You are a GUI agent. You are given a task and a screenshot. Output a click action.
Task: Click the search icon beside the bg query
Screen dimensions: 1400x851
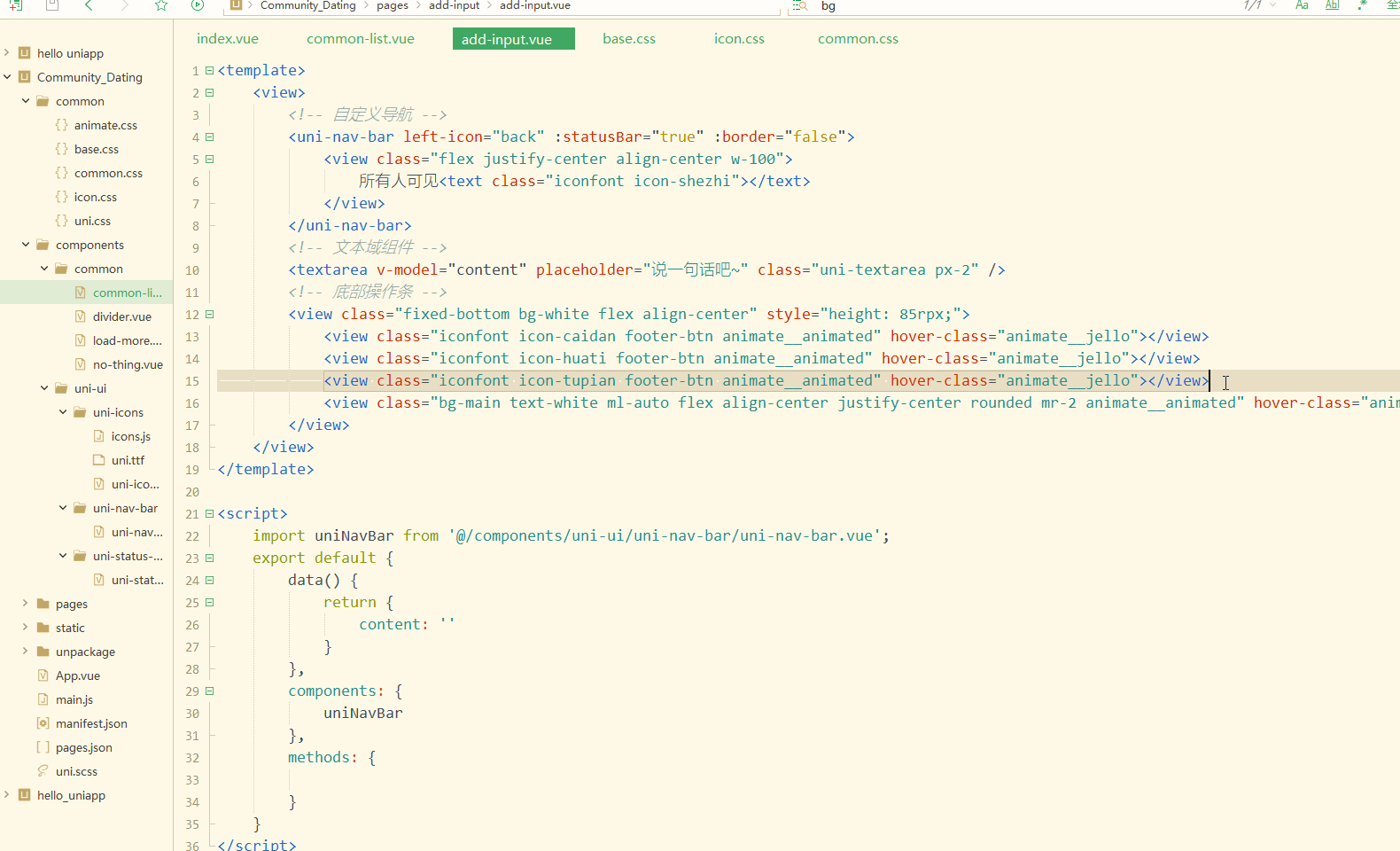[800, 5]
